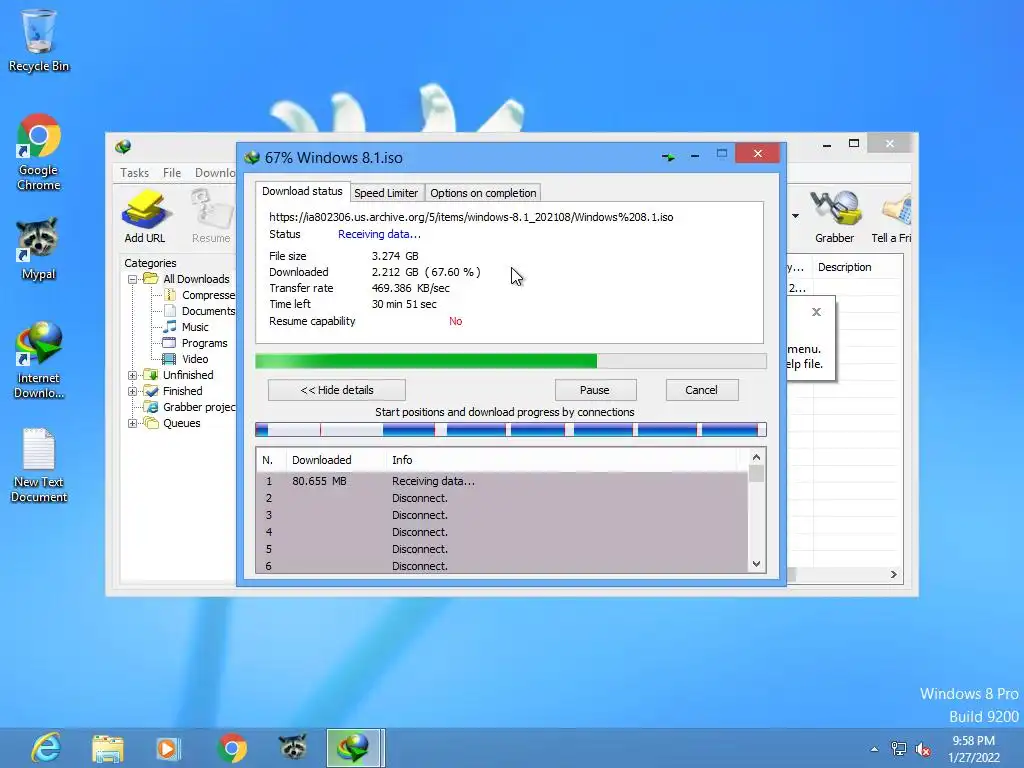
Task: Open File Explorer from taskbar
Action: point(108,748)
